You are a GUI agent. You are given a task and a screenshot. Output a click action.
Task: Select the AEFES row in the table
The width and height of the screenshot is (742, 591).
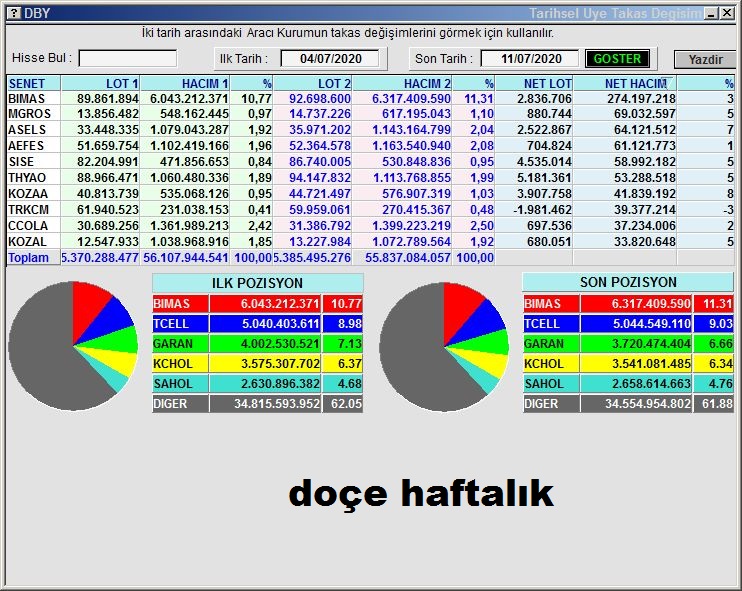point(371,146)
